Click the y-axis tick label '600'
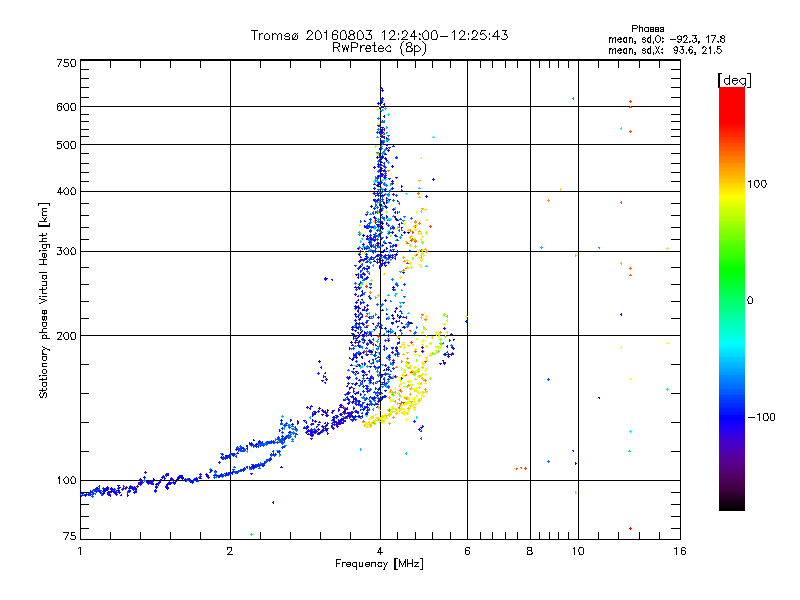 click(x=66, y=107)
